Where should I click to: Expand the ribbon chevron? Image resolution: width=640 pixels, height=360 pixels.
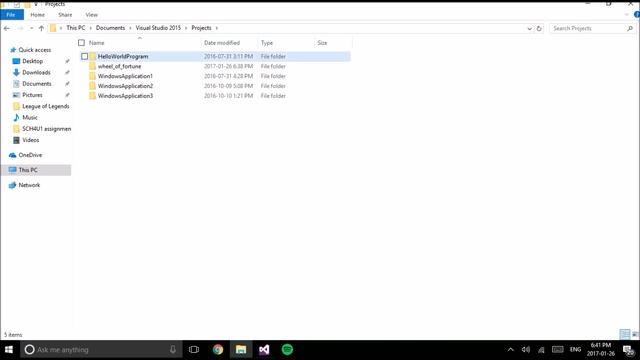click(627, 15)
